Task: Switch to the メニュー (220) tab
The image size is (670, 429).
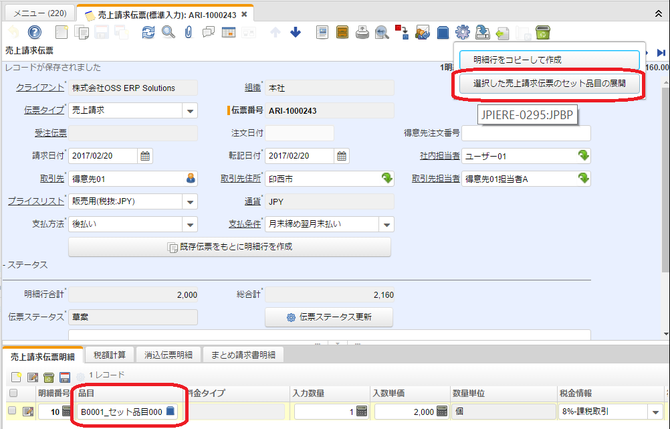Action: coord(40,13)
